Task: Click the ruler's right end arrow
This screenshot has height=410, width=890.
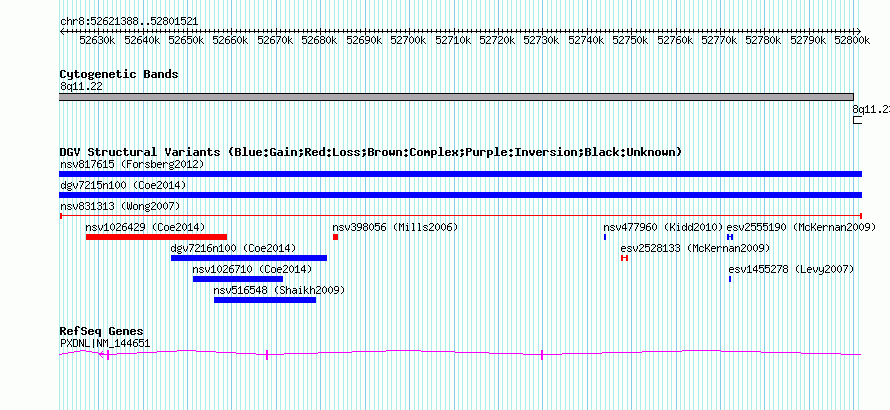Action: click(x=858, y=32)
